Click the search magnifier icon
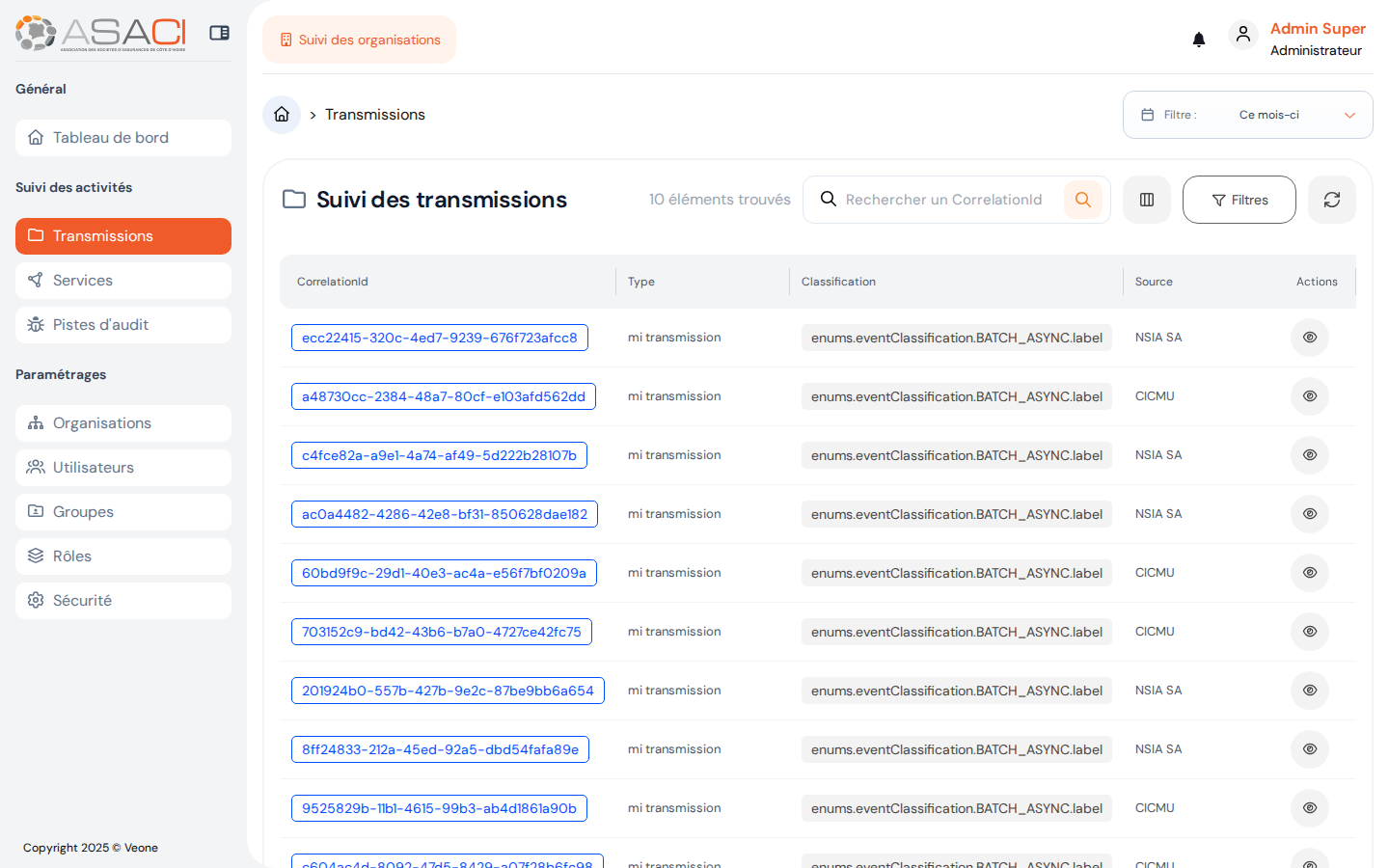Viewport: 1389px width, 868px height. pos(1083,200)
